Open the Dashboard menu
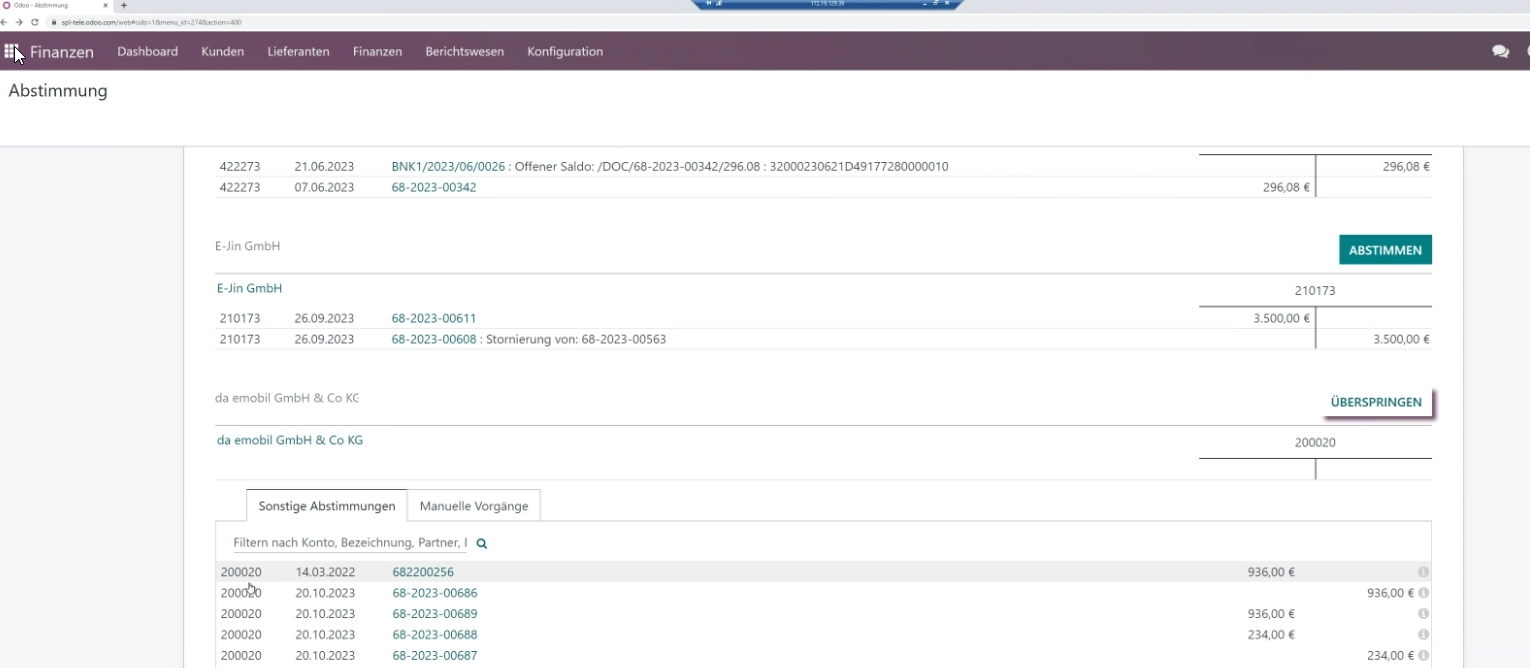 pyautogui.click(x=147, y=52)
